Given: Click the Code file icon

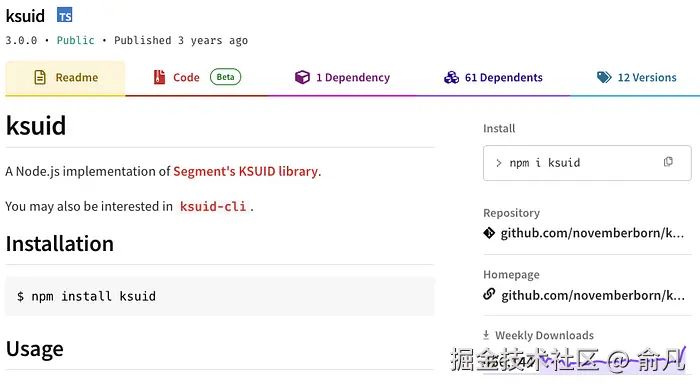Looking at the screenshot, I should coord(159,77).
